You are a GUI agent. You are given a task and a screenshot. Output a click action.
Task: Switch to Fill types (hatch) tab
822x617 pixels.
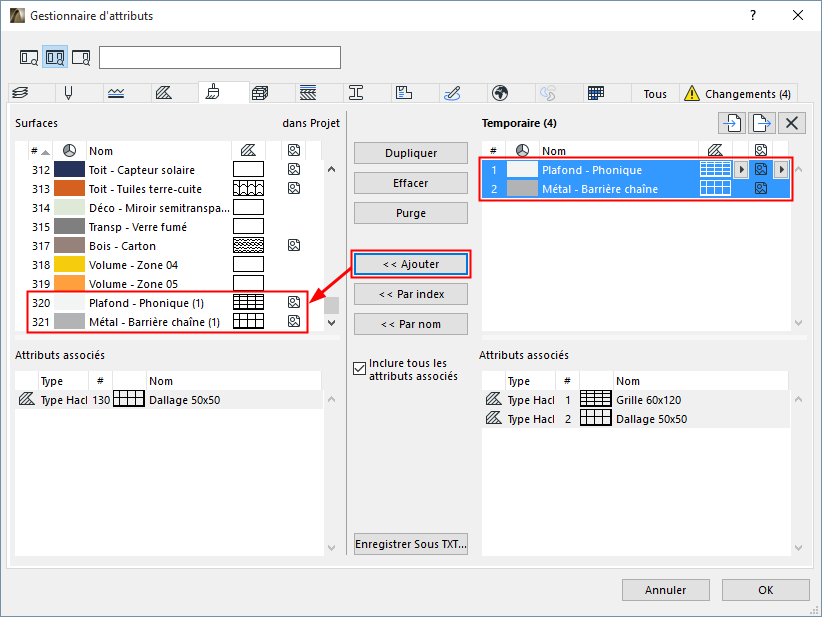[164, 93]
